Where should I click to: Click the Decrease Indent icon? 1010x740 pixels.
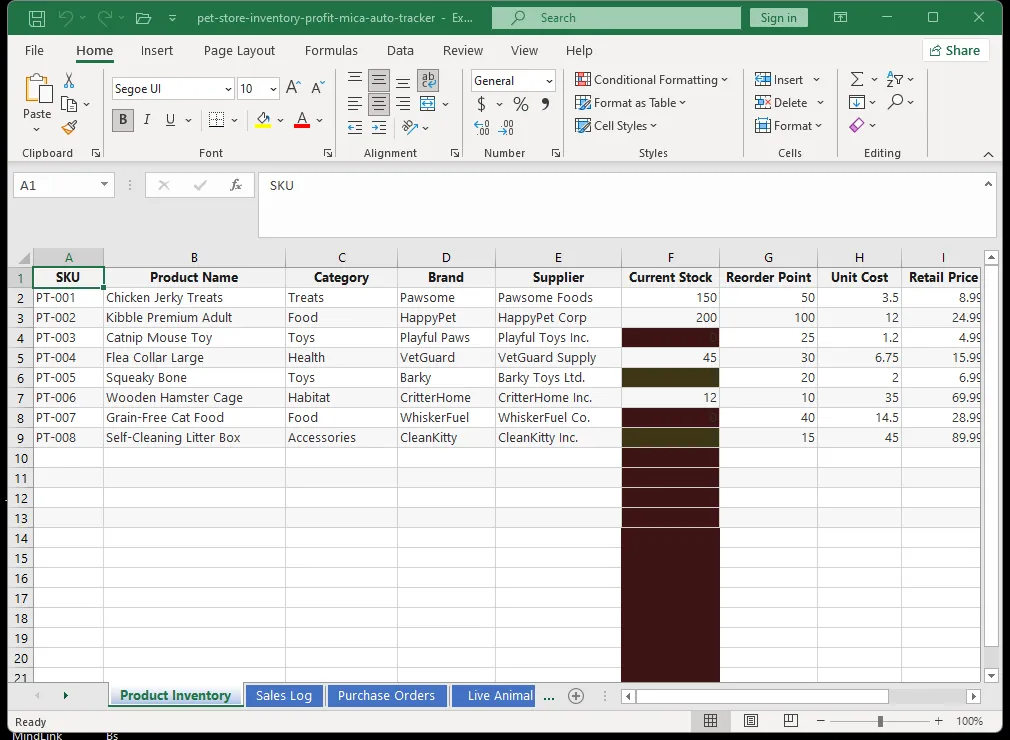pos(355,128)
